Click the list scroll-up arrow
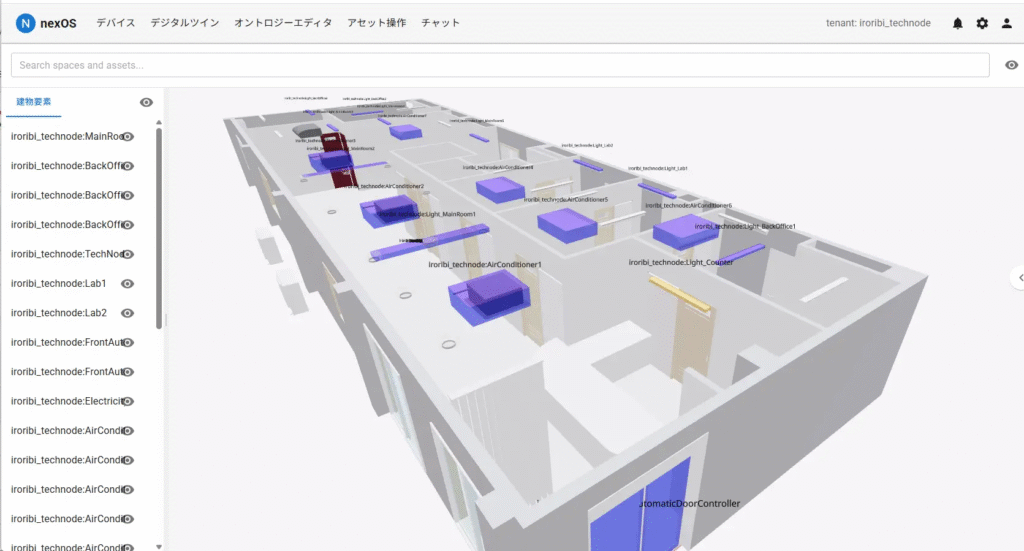 point(159,123)
